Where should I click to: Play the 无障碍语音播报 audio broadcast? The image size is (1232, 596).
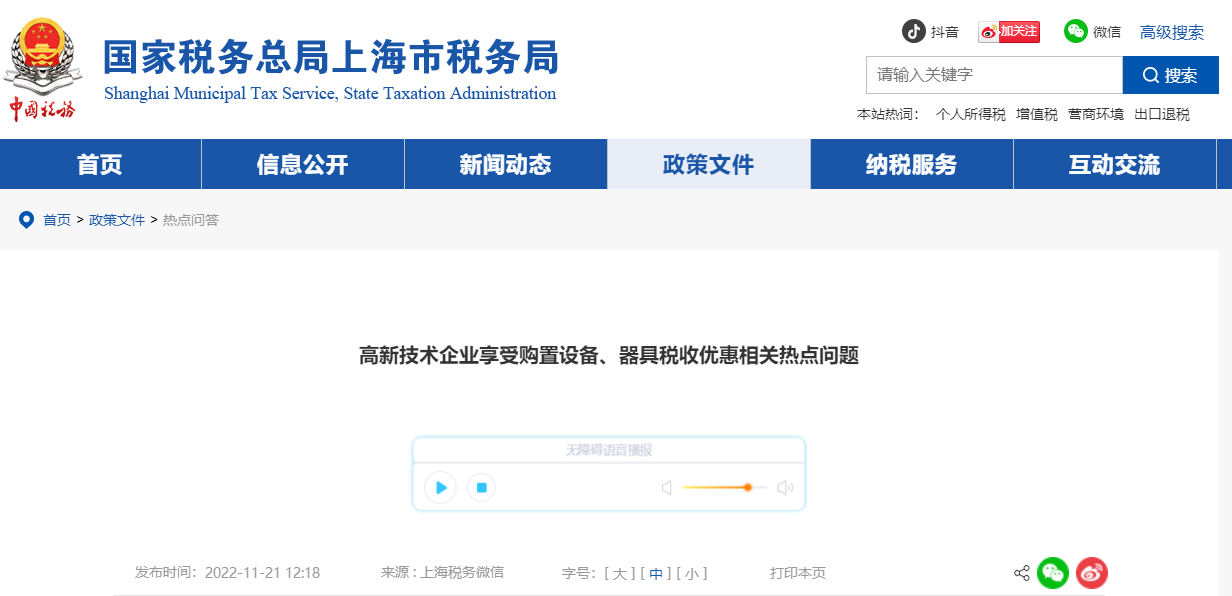[440, 487]
